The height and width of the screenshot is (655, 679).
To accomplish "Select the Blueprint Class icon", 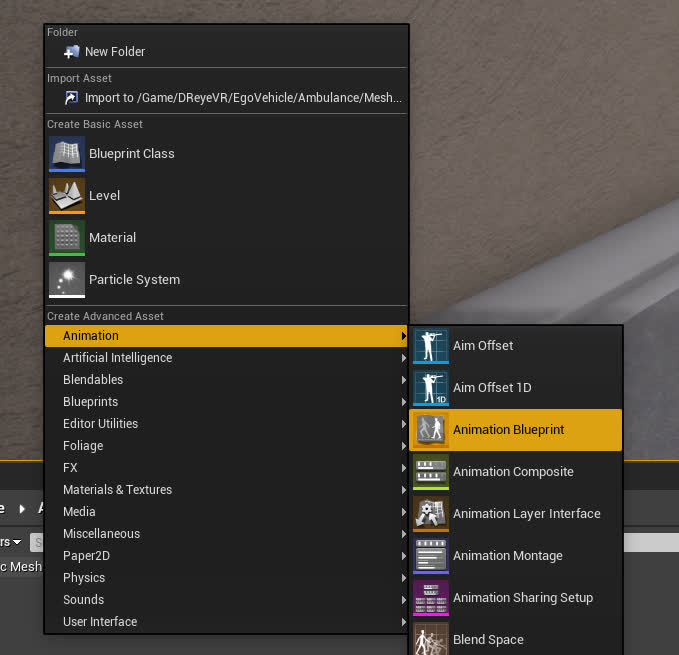I will [67, 154].
